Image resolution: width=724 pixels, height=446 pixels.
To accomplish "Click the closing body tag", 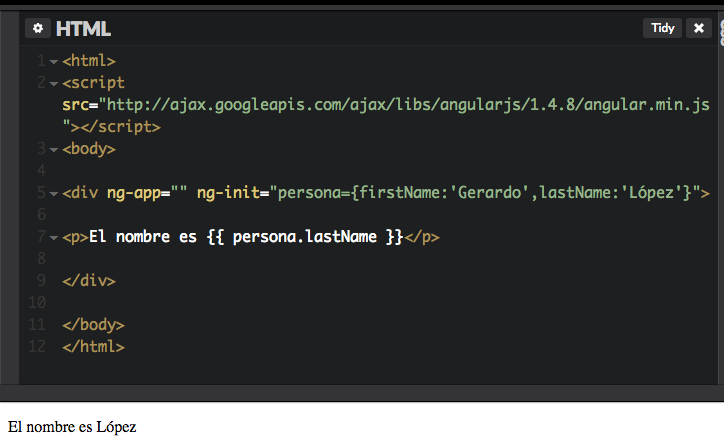I will 93,325.
